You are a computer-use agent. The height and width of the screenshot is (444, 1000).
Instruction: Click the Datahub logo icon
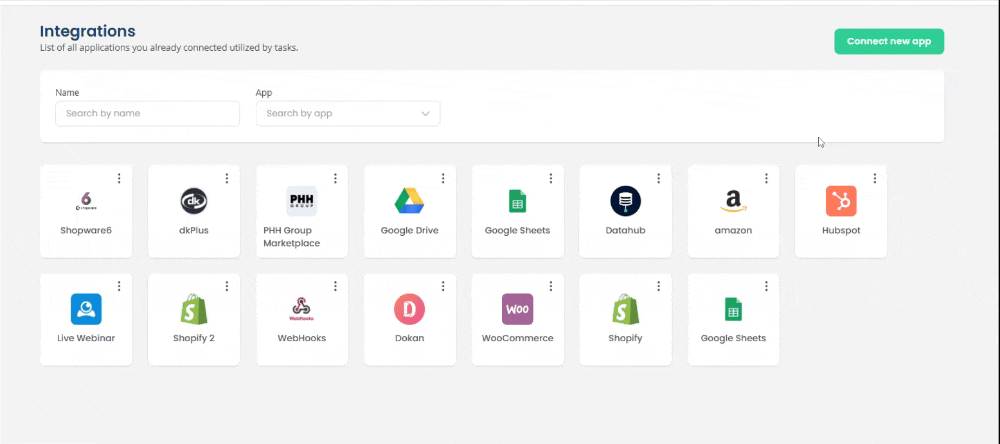click(625, 201)
